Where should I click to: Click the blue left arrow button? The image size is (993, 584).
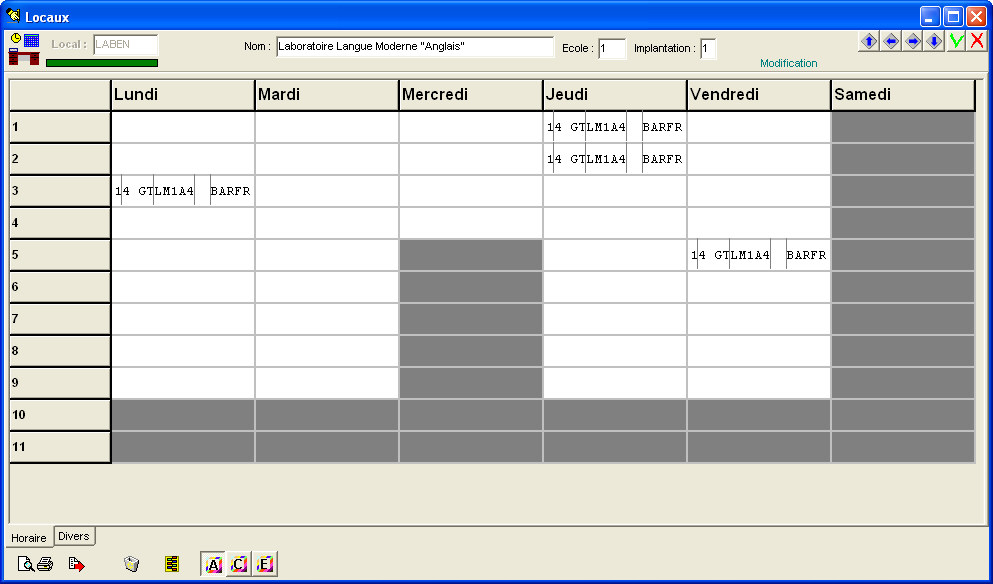[x=891, y=41]
